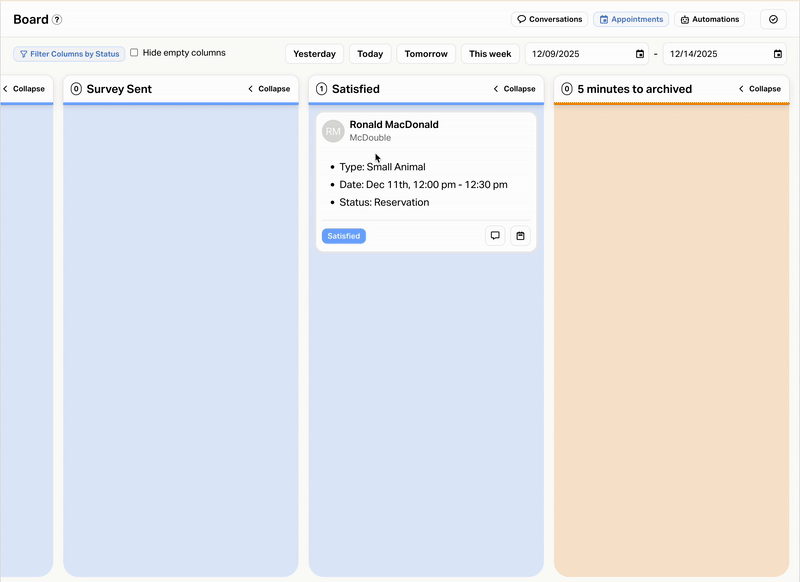Click the This week button
This screenshot has width=800, height=582.
click(x=490, y=54)
